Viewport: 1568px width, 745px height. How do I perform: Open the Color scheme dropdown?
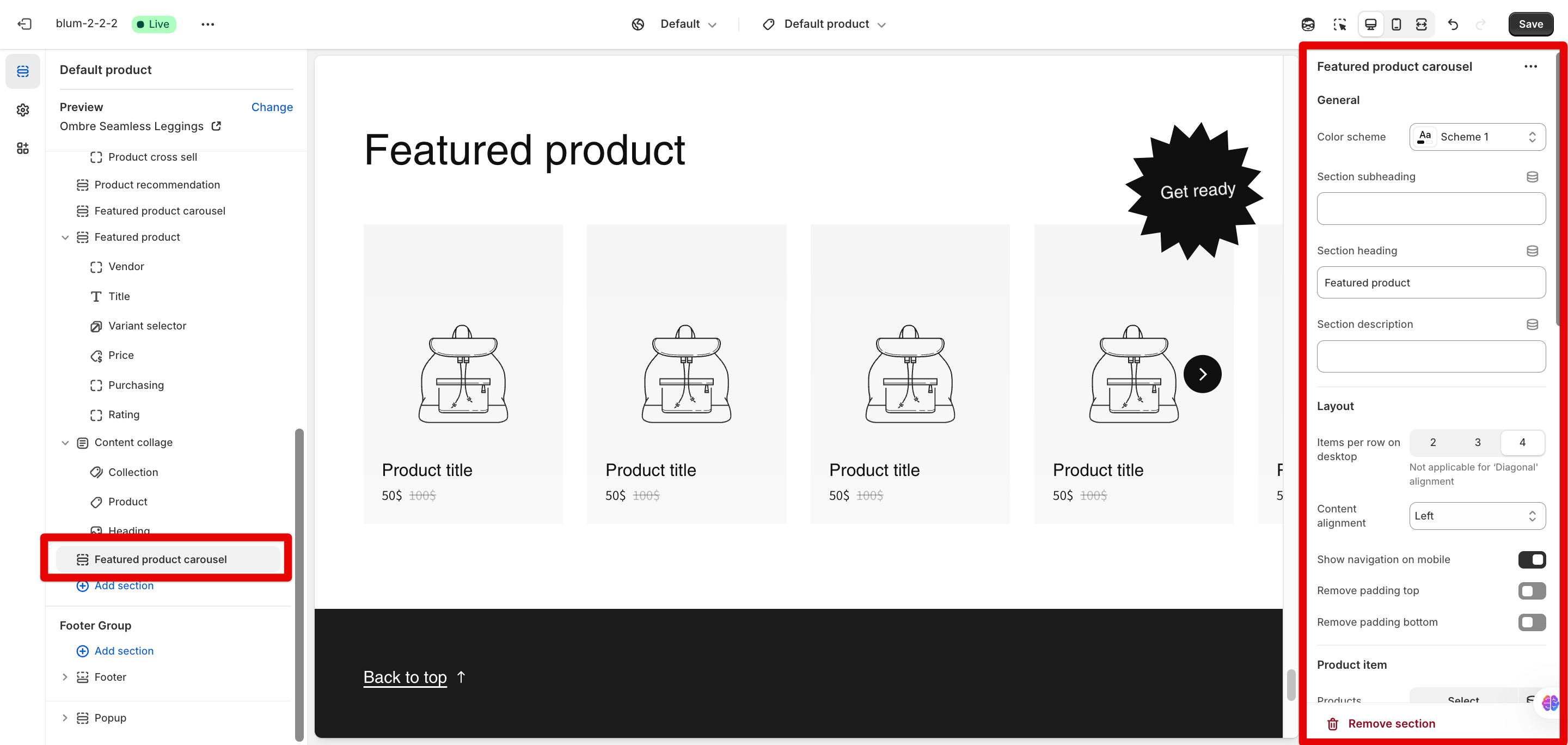click(1477, 137)
